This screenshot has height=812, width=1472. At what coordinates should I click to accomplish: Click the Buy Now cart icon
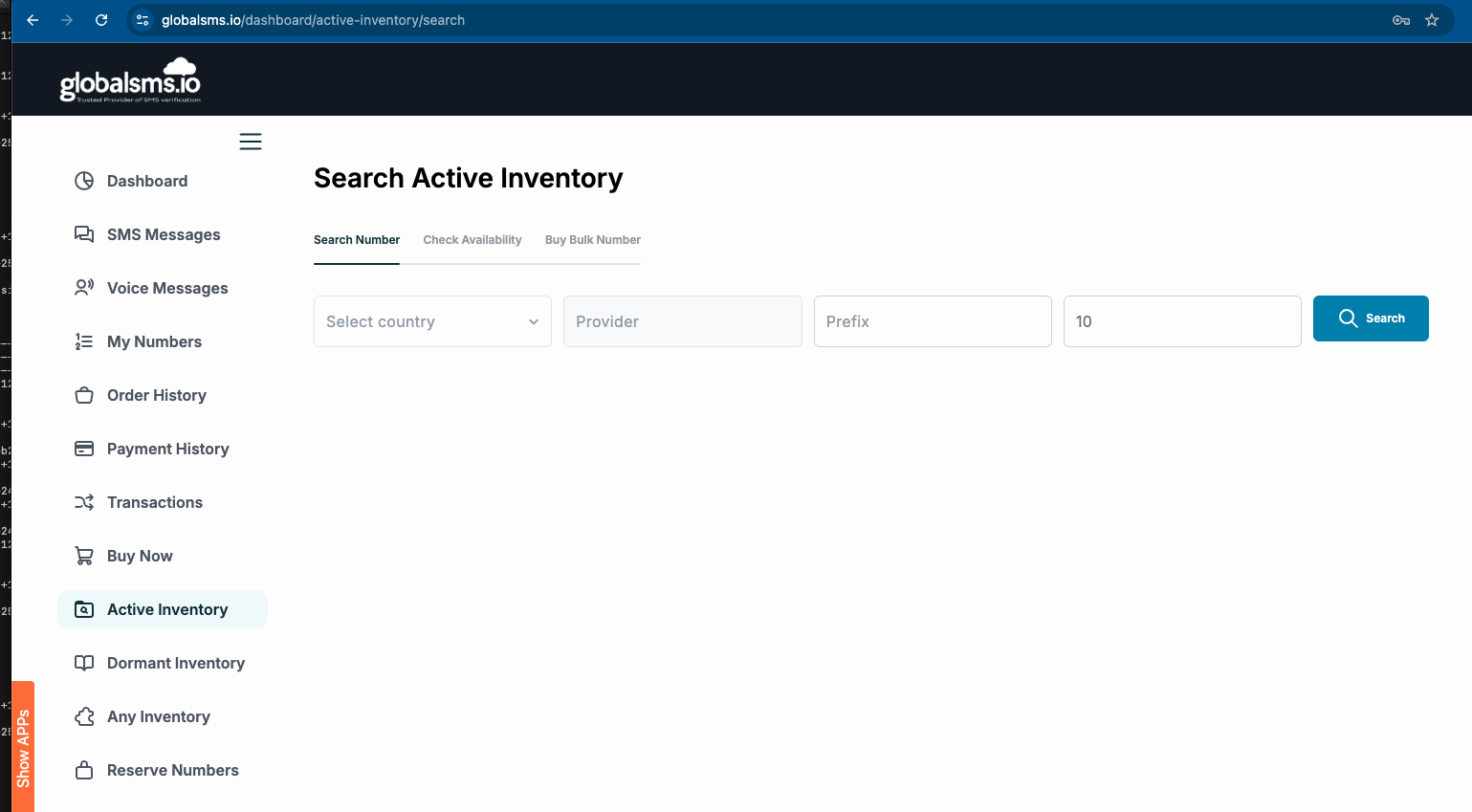coord(84,556)
